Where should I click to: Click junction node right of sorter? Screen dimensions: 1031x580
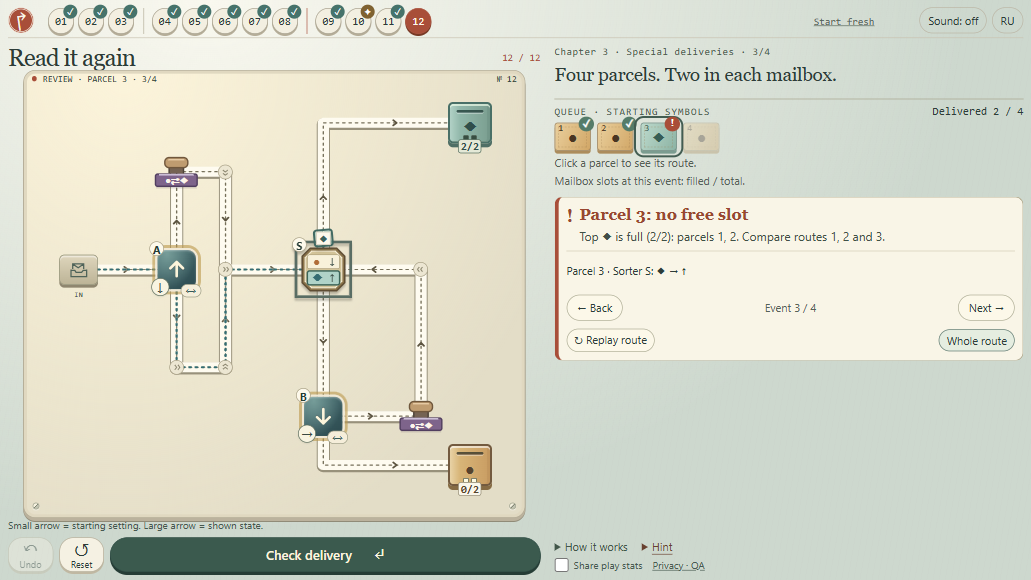tap(420, 269)
